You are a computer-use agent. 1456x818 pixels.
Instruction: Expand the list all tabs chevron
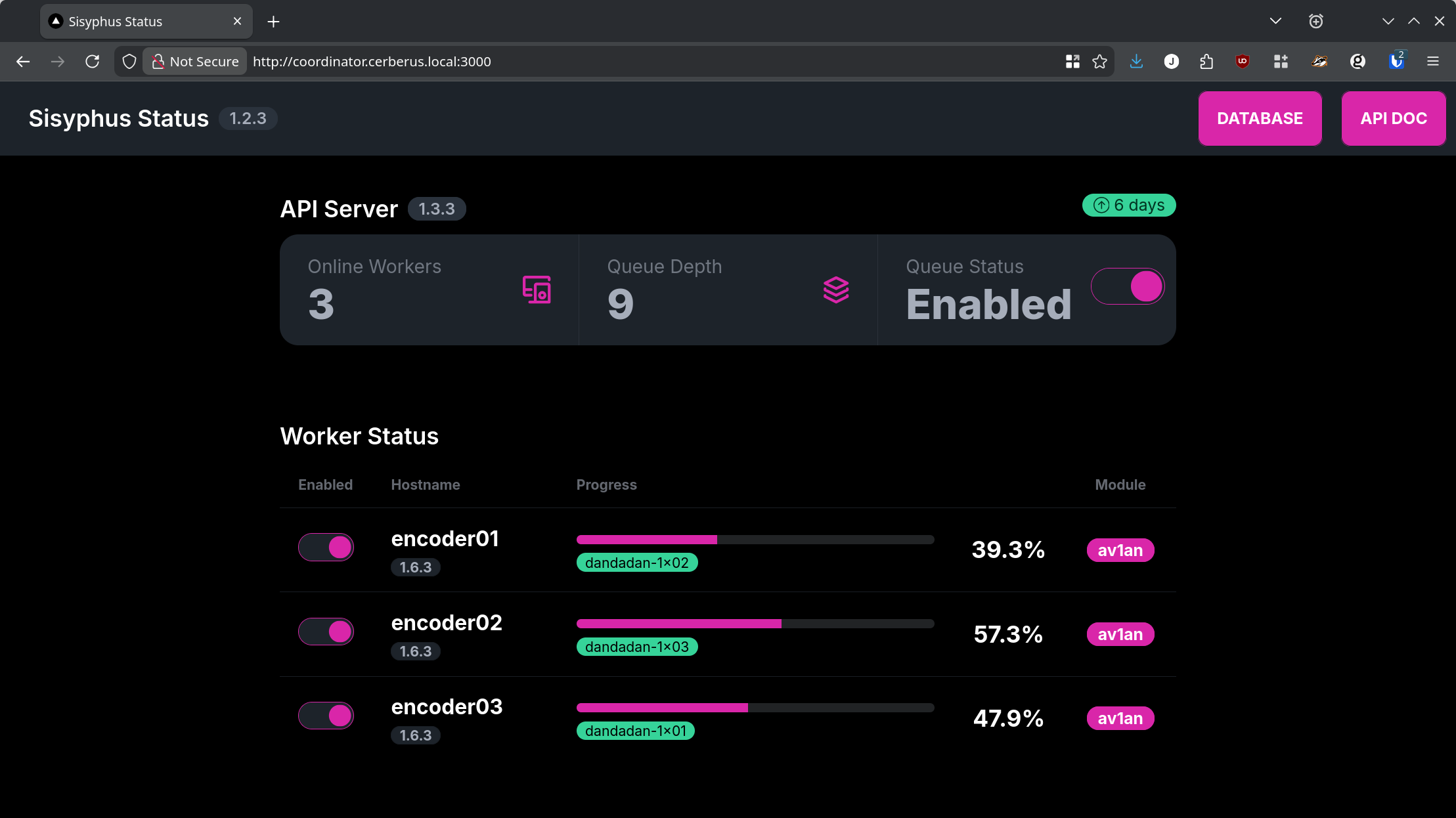(1275, 21)
